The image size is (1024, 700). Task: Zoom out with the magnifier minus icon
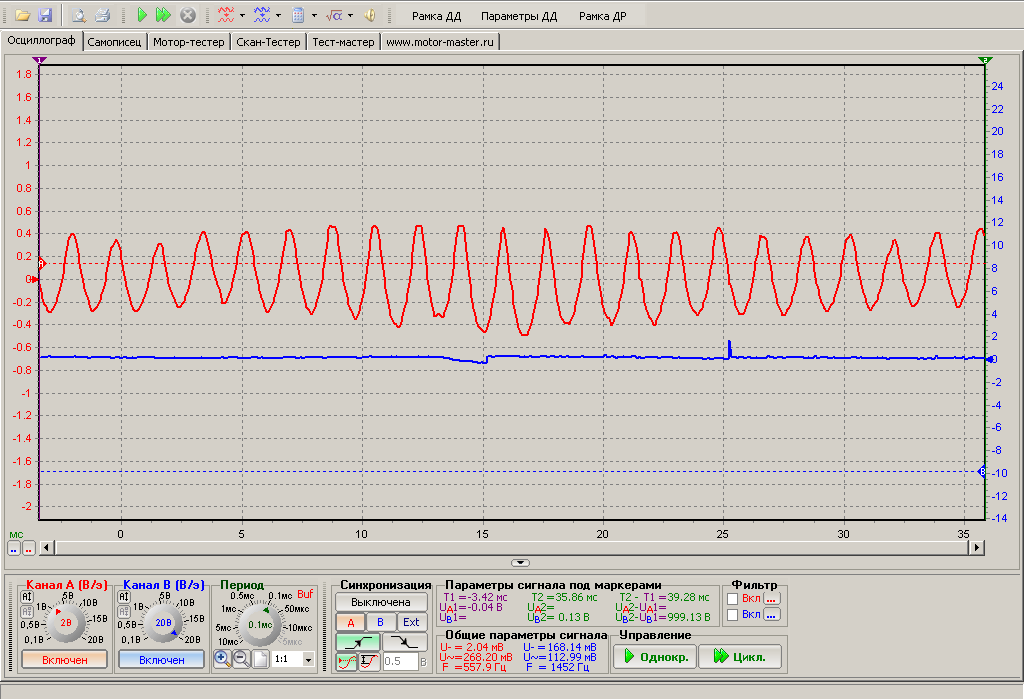coord(241,659)
